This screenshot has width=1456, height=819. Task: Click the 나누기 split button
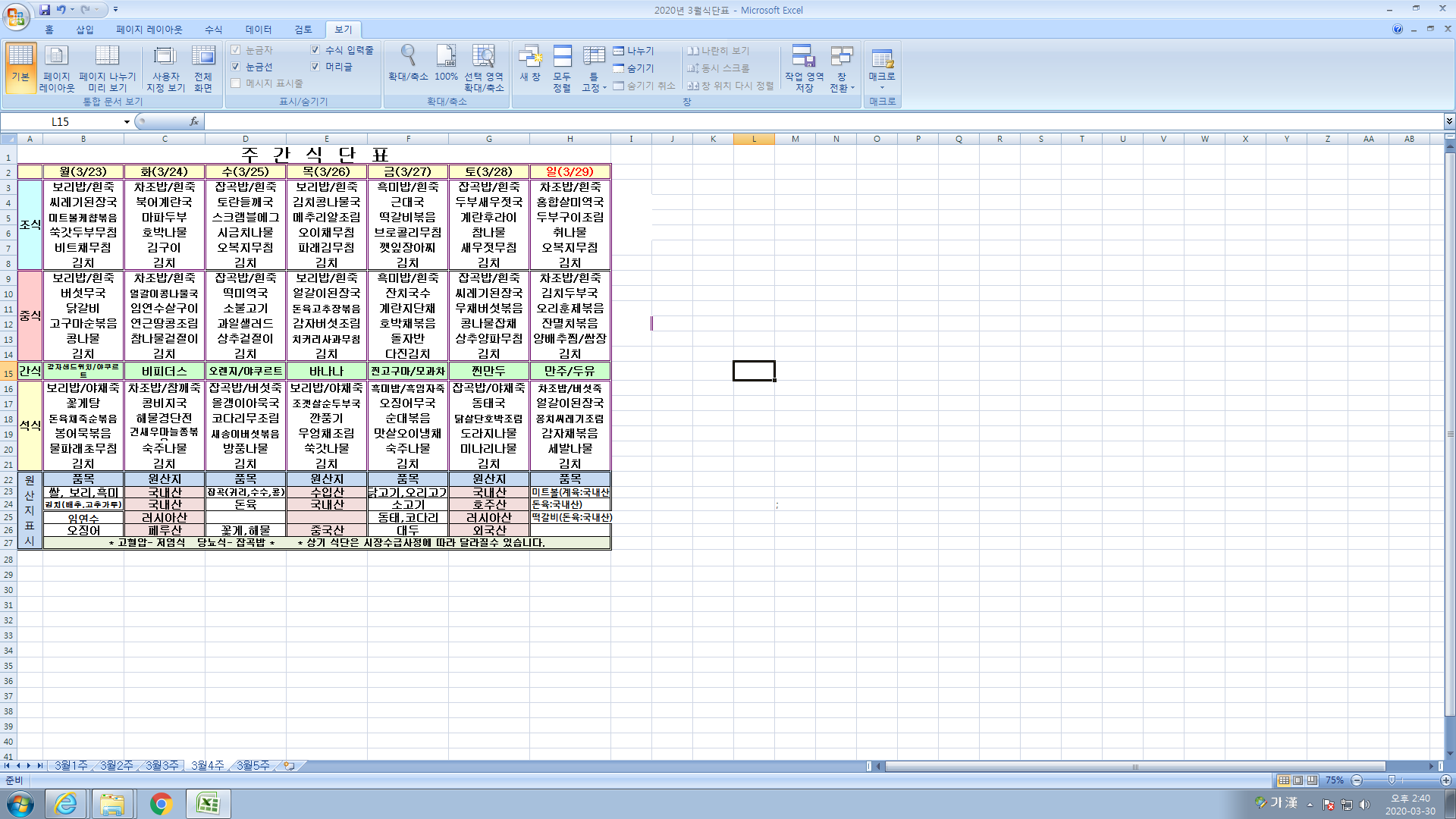(634, 51)
